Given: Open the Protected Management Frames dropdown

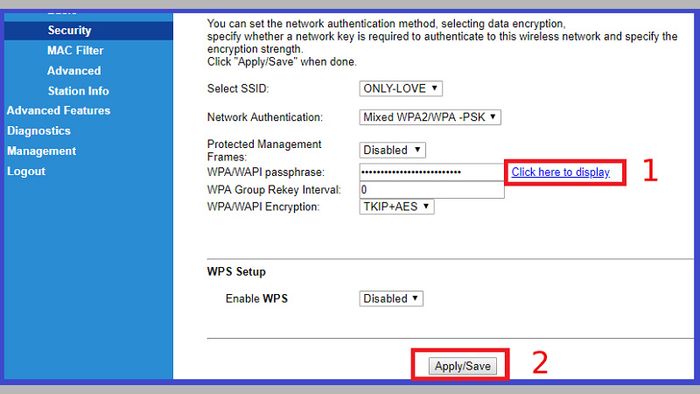Looking at the screenshot, I should tap(392, 150).
